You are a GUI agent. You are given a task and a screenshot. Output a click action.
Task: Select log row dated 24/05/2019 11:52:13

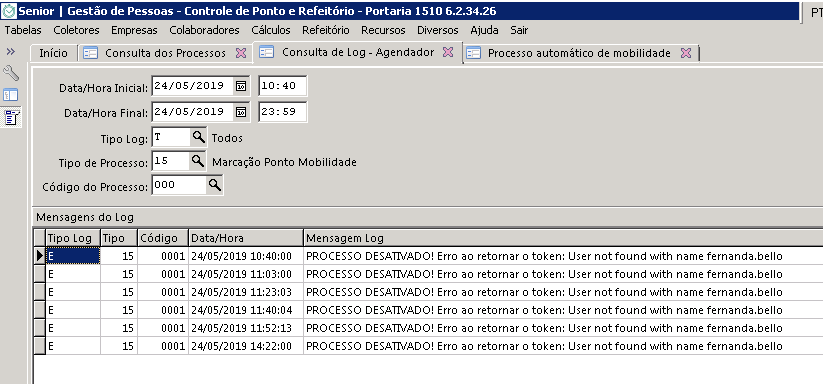click(428, 328)
